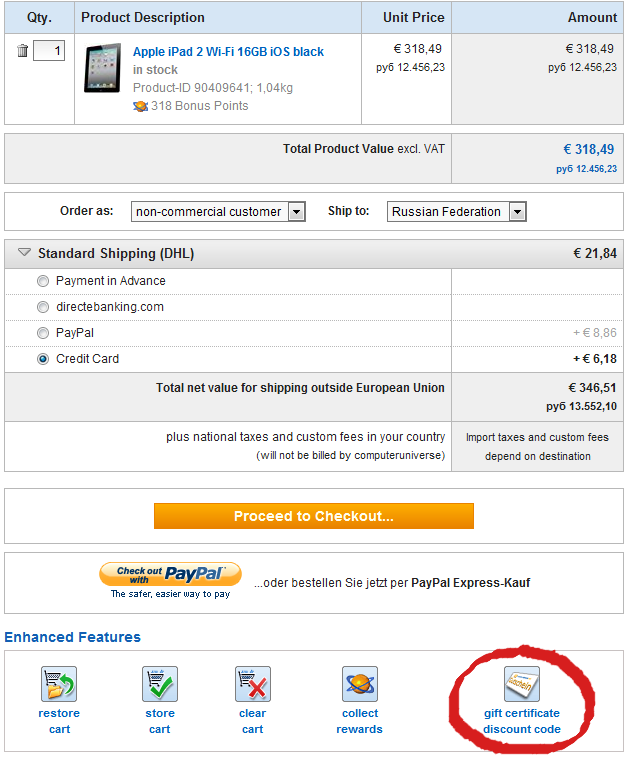Open the Apple iPad 2 Wi-Fi 16GB link
Image resolution: width=630 pixels, height=762 pixels.
click(x=228, y=52)
